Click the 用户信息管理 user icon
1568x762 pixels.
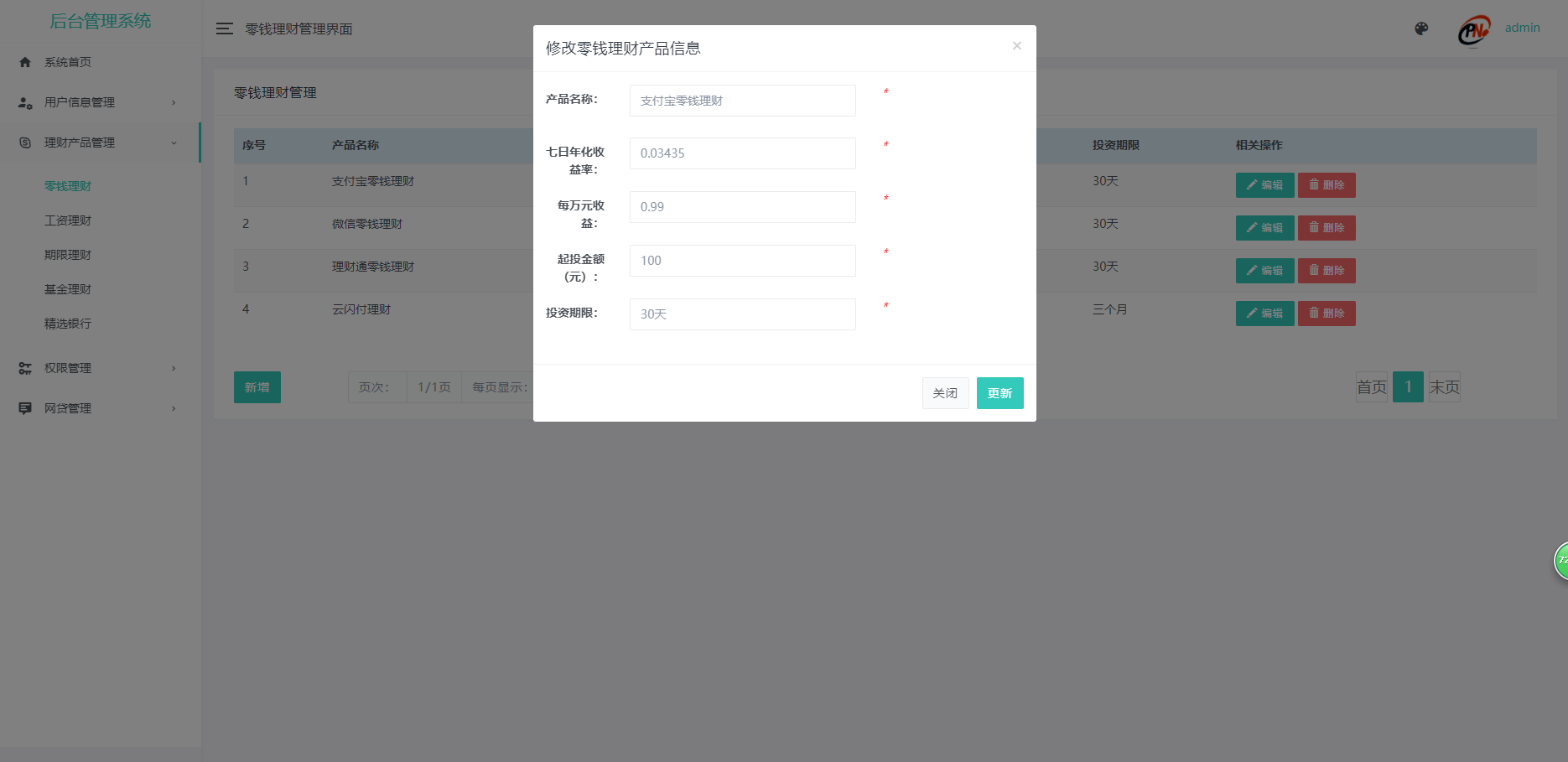25,102
